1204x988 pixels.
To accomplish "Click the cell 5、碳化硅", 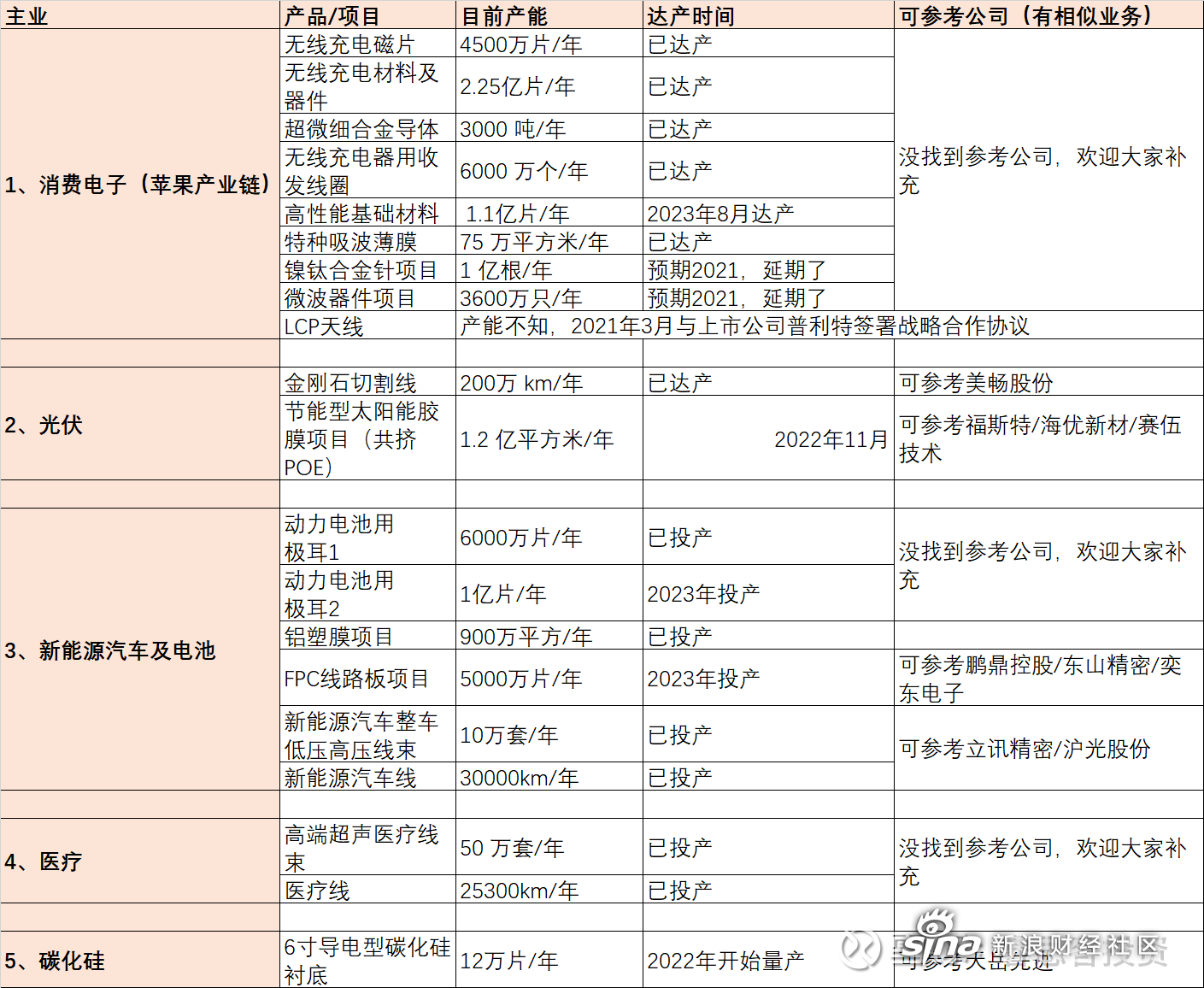I will (140, 960).
